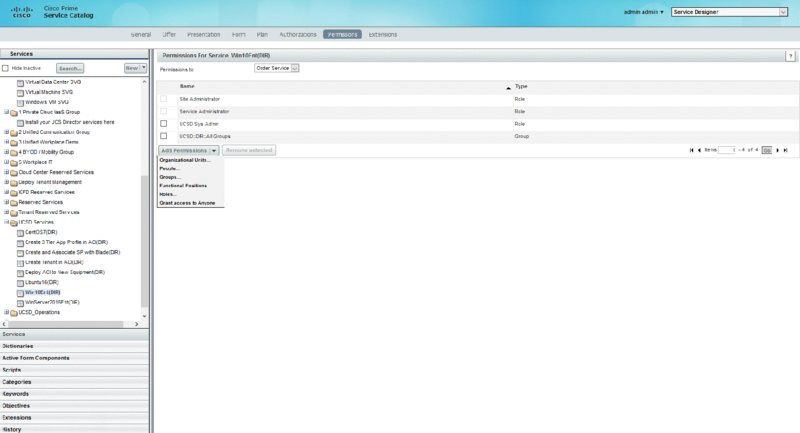Switch to the Authorizations tab
This screenshot has width=800, height=433.
pos(298,35)
